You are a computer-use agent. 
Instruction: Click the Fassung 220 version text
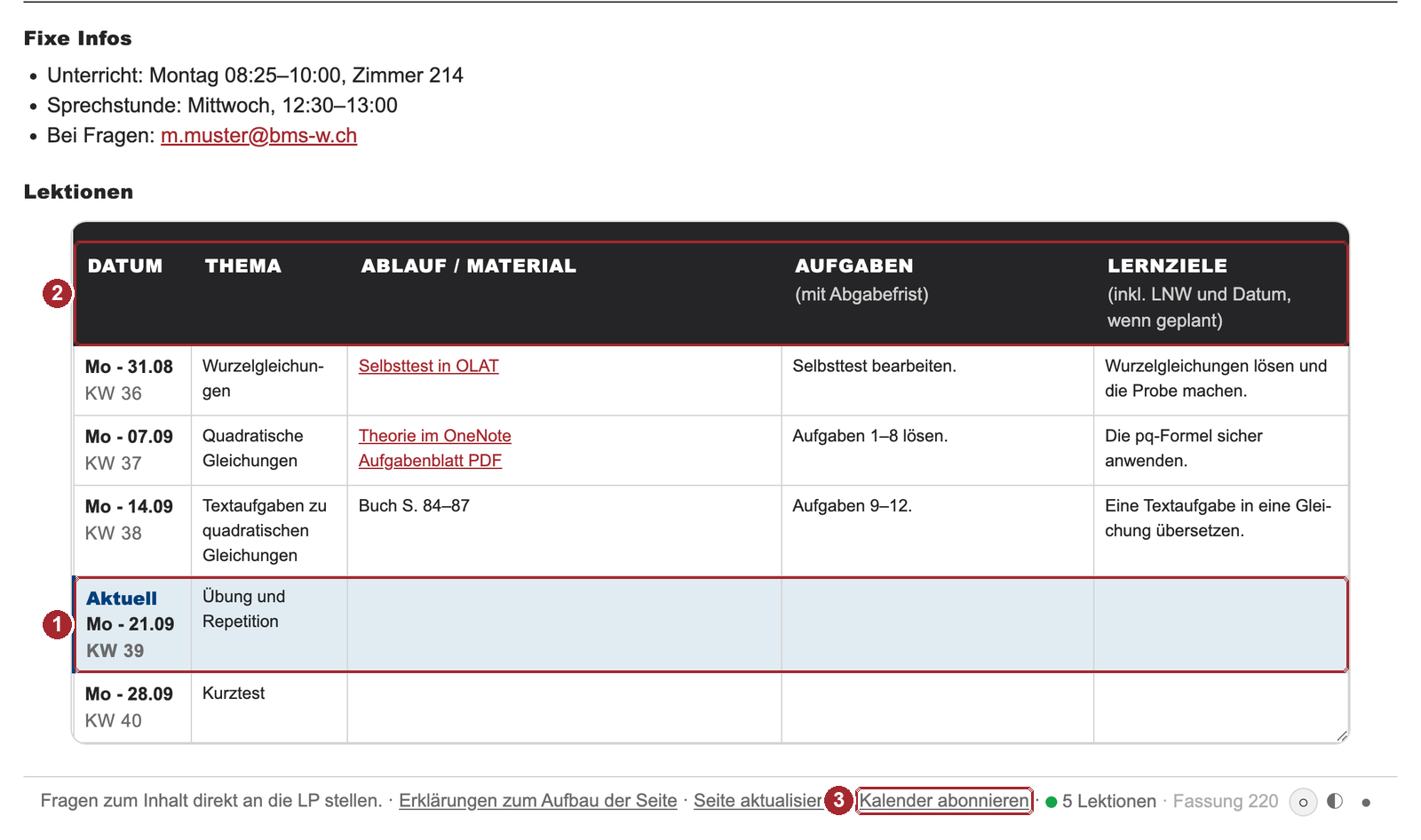tap(1226, 802)
